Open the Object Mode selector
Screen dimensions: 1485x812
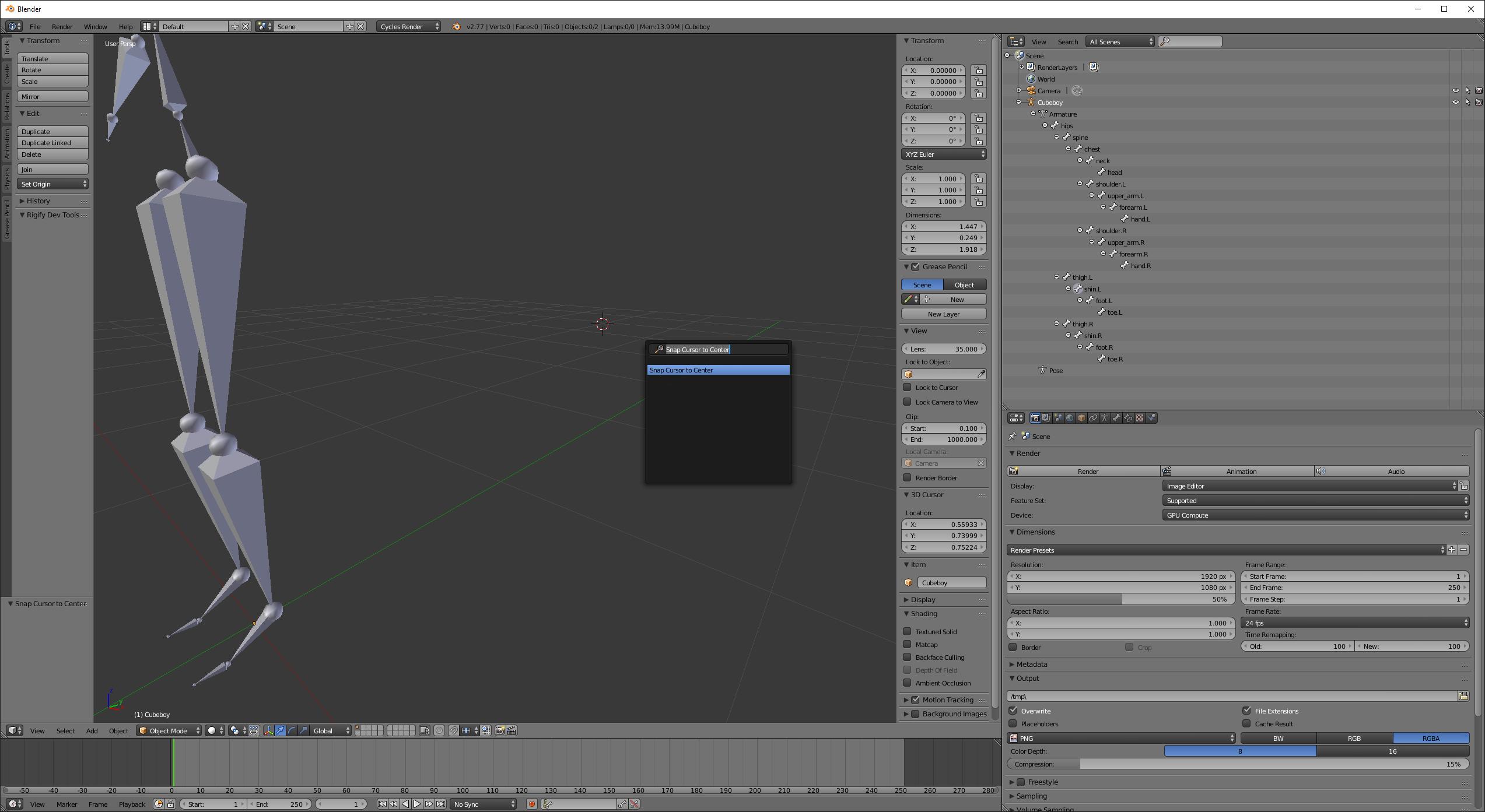point(169,730)
